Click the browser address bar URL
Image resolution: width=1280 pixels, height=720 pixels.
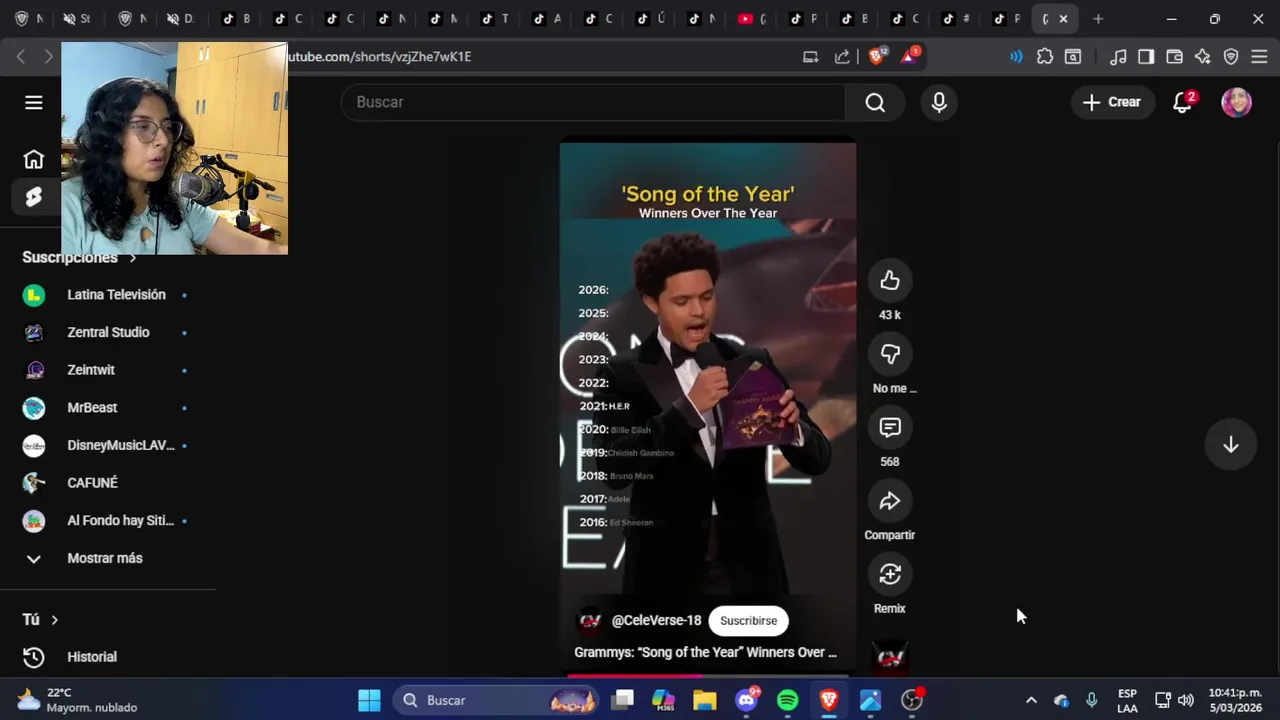click(x=379, y=57)
